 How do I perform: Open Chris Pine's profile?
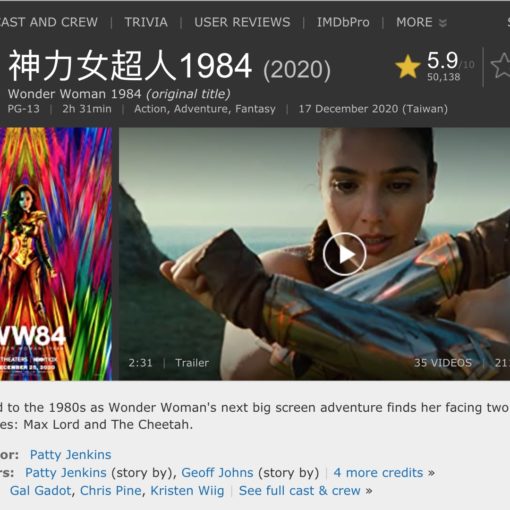tap(111, 491)
